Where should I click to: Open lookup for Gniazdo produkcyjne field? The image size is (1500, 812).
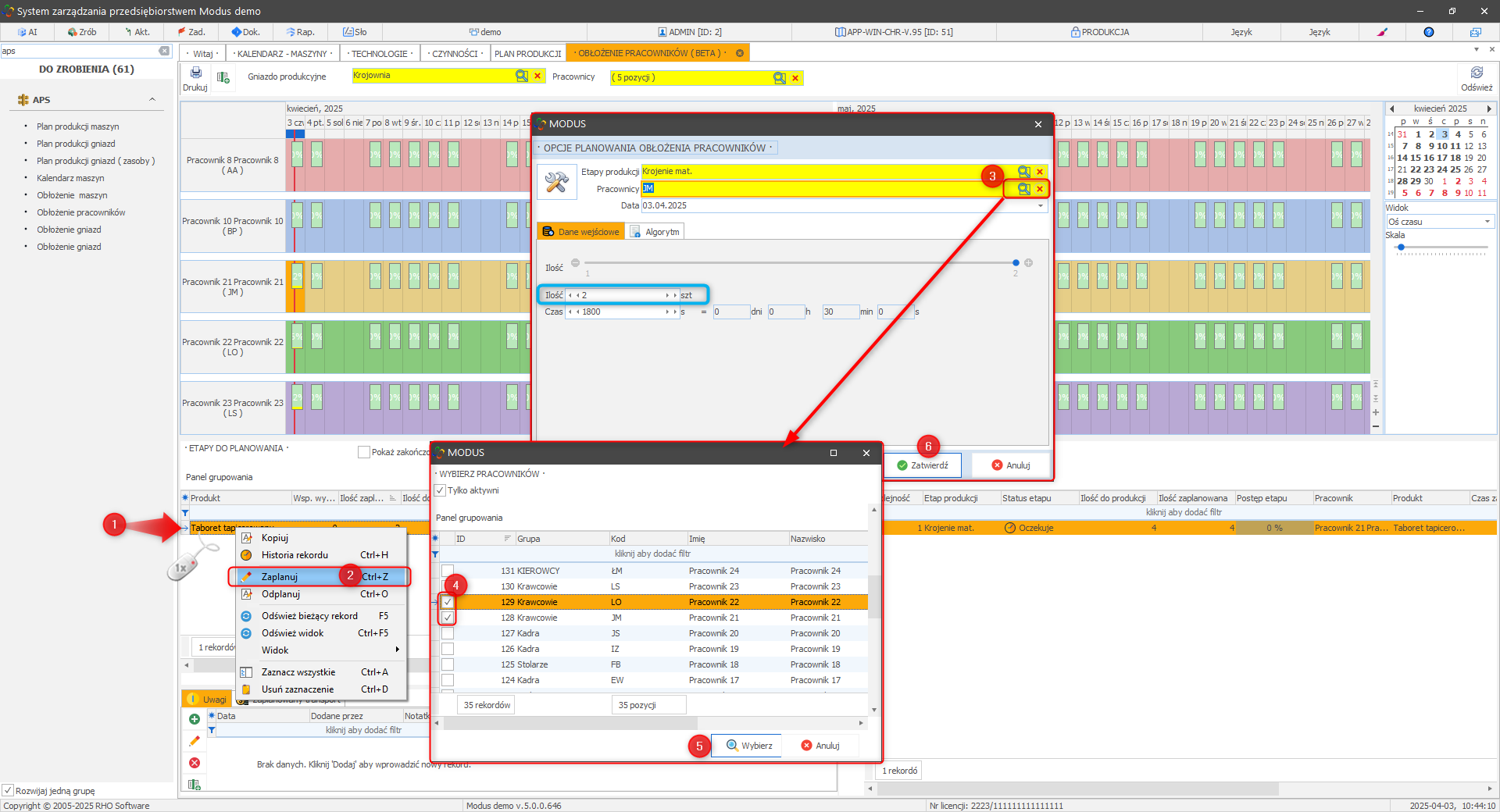tap(521, 76)
